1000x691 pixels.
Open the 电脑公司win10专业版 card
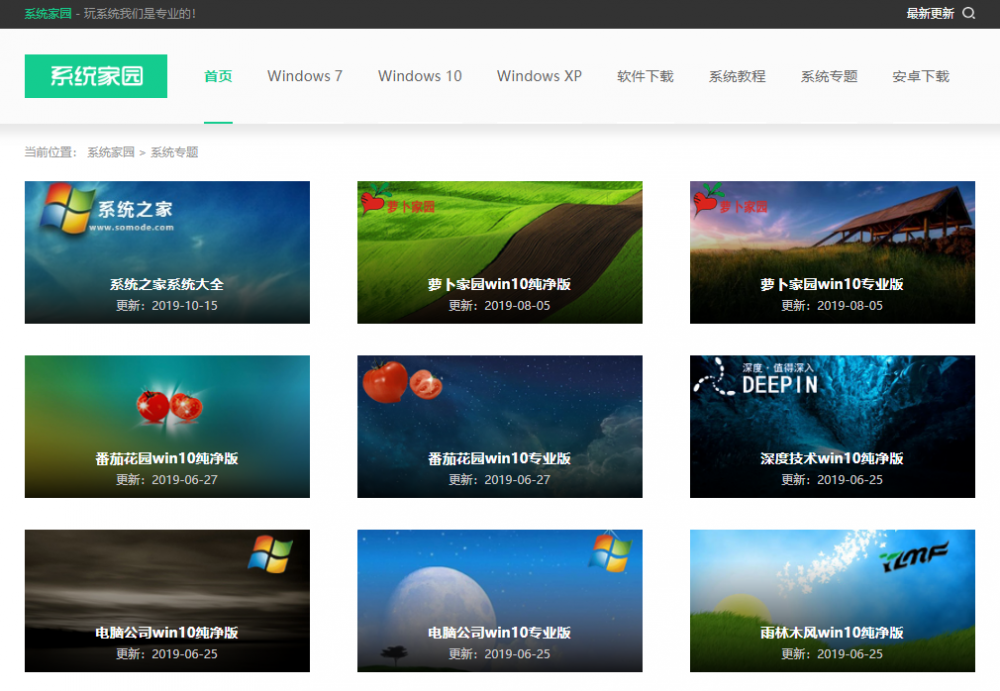[x=499, y=600]
